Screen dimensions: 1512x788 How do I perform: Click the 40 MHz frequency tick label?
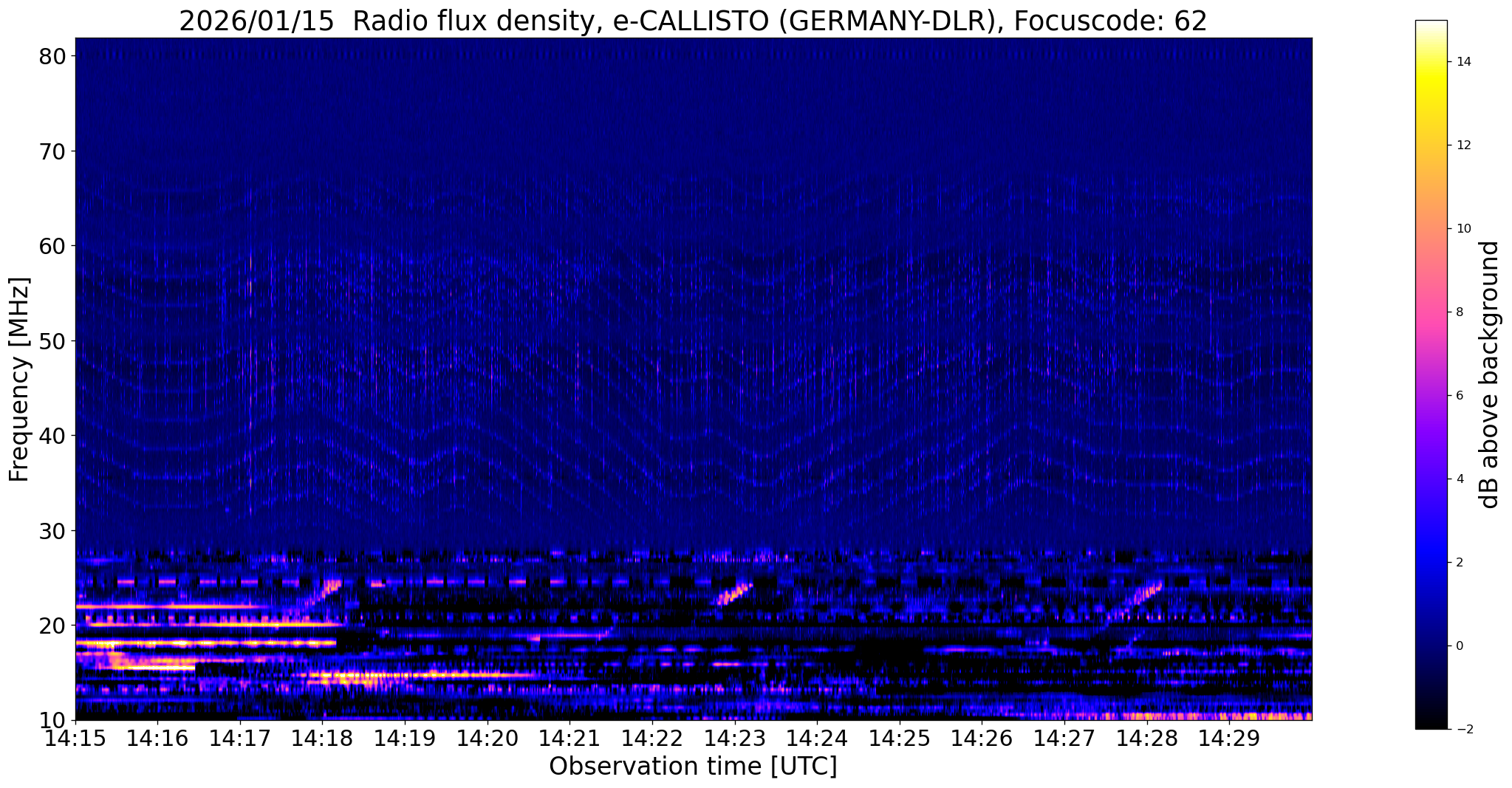pyautogui.click(x=53, y=436)
